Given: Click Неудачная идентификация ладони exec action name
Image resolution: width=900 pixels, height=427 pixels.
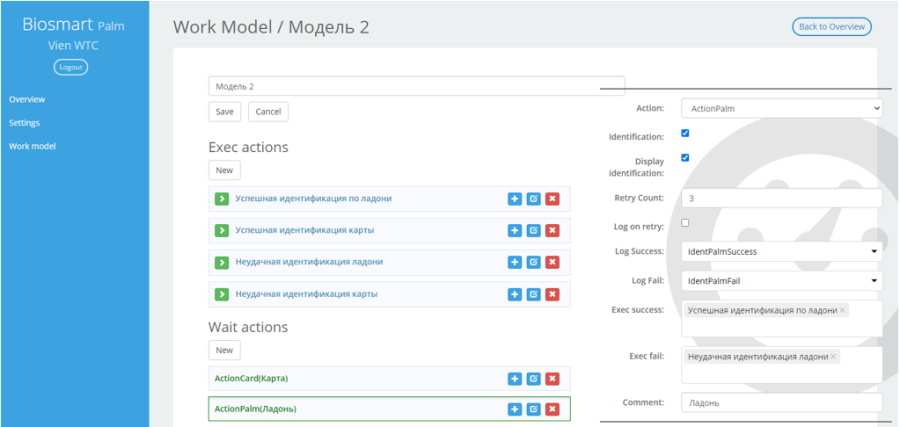Looking at the screenshot, I should (309, 262).
